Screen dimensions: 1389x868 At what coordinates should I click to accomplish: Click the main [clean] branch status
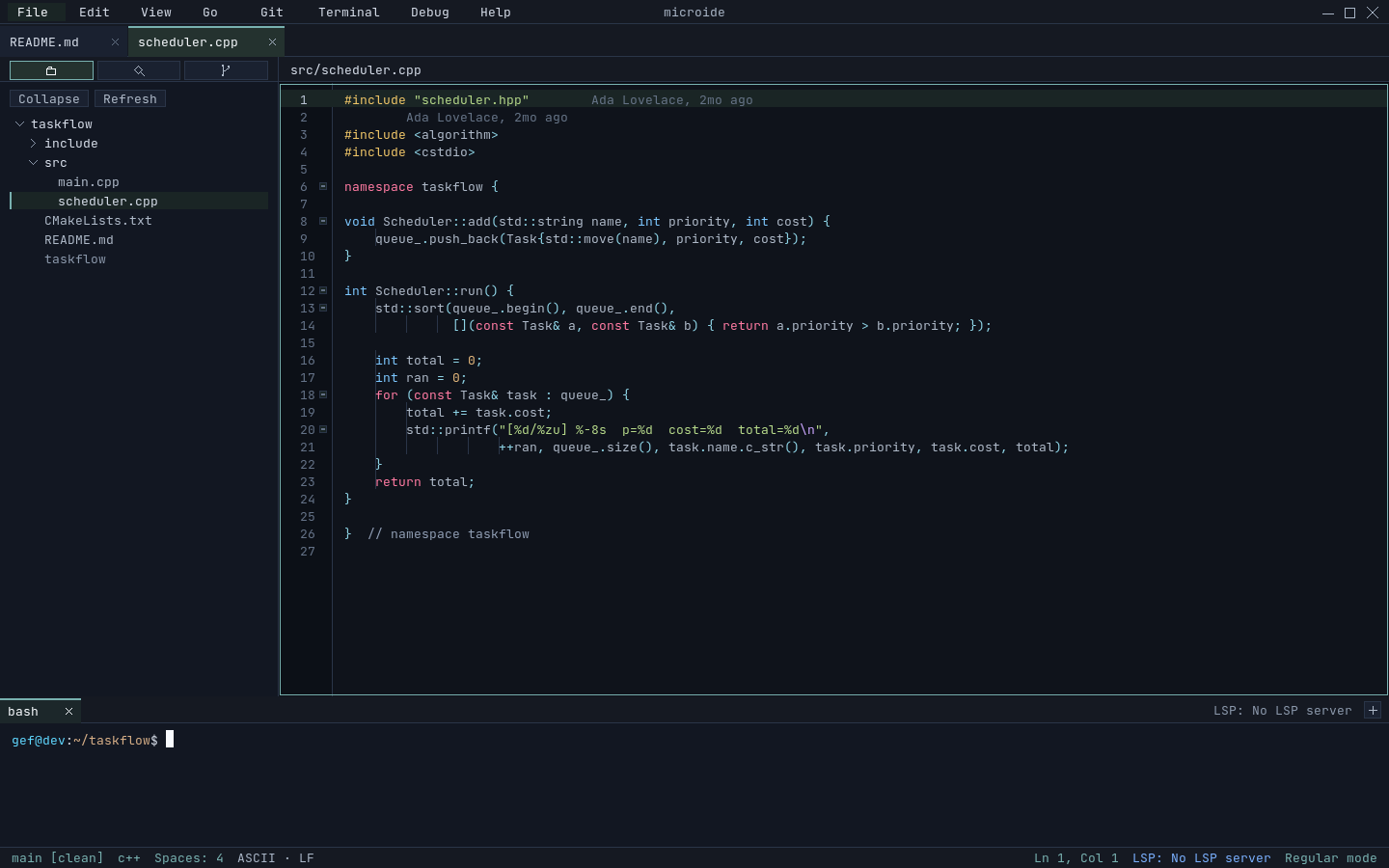point(57,857)
